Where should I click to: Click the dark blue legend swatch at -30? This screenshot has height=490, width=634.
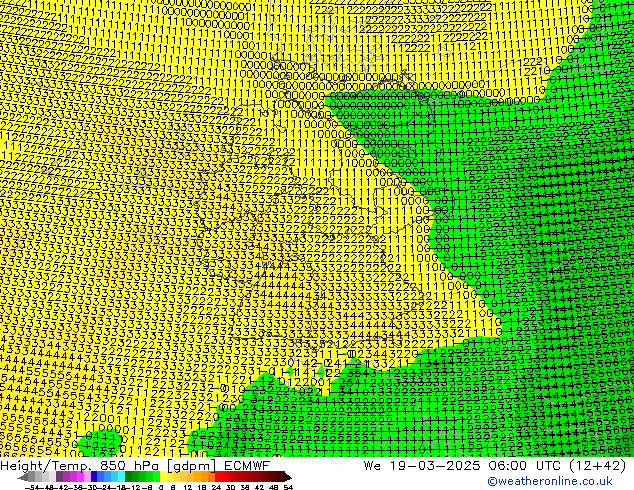[94, 476]
